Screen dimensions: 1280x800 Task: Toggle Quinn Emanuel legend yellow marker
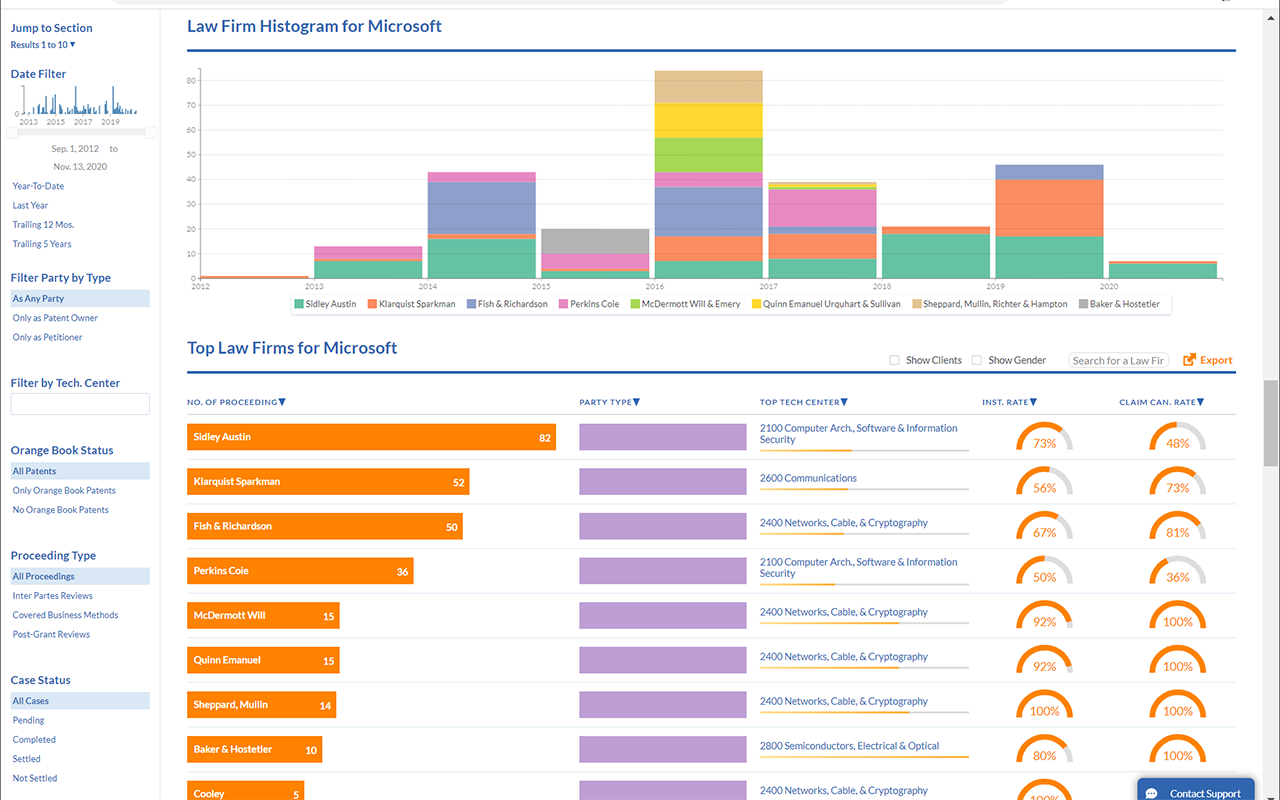click(756, 304)
